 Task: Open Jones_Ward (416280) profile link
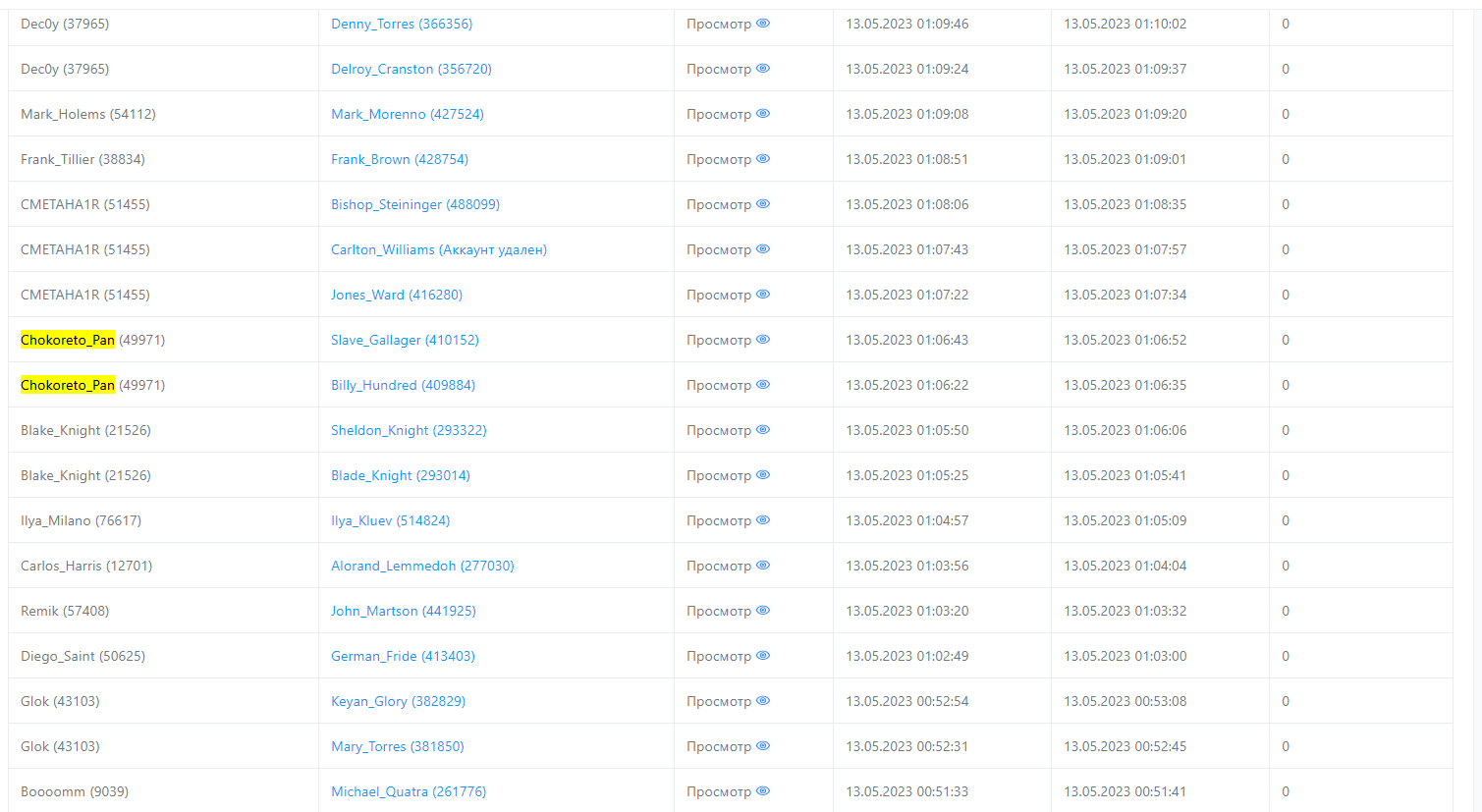click(396, 295)
